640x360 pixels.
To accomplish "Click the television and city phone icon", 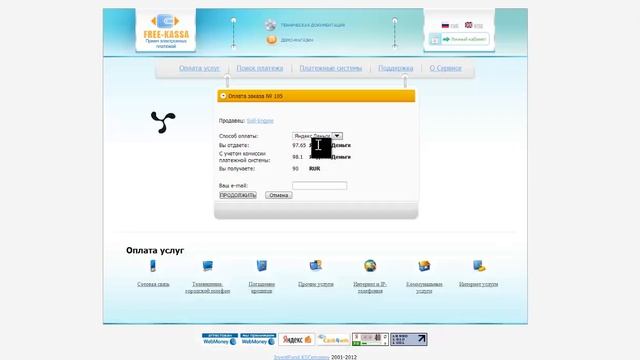I will [208, 266].
